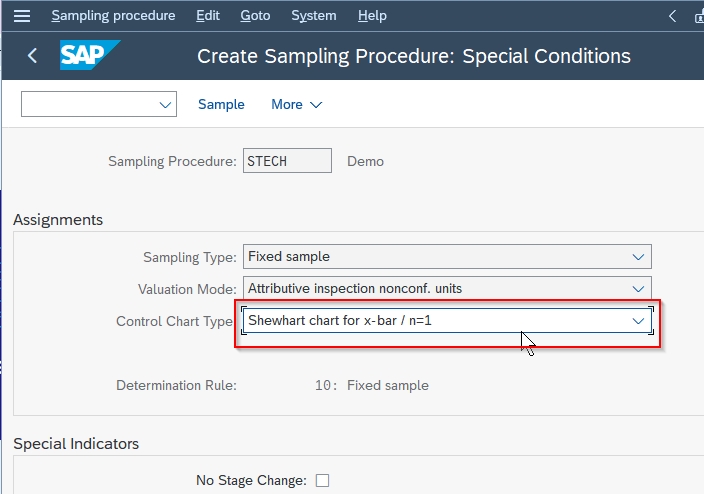Click the left chevron in top menu bar
The height and width of the screenshot is (494, 704).
point(672,16)
